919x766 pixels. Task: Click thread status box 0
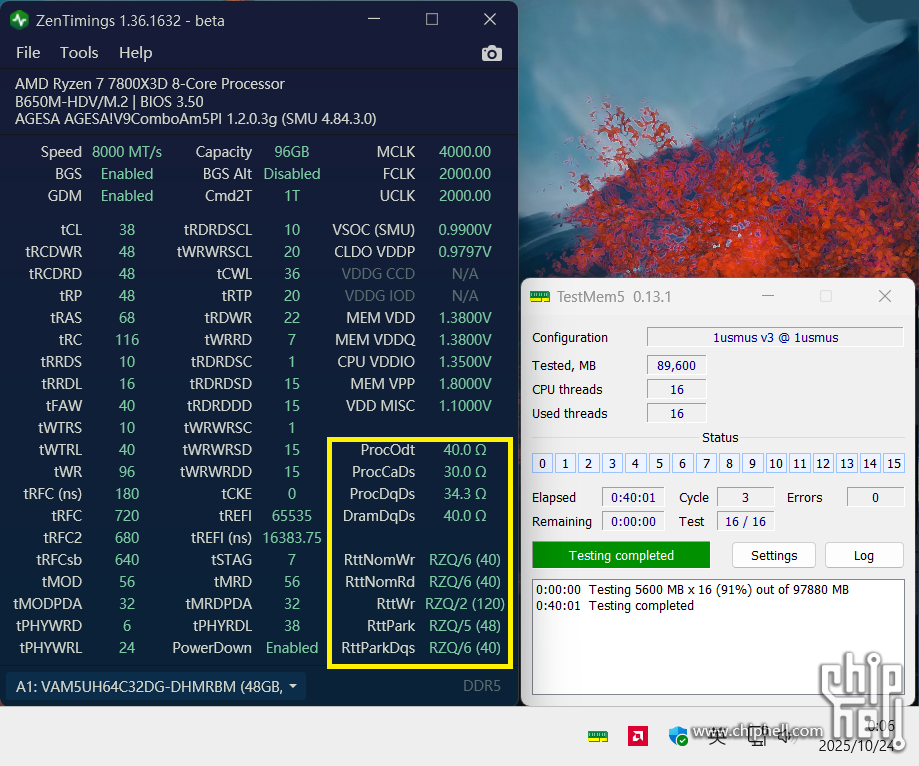542,463
